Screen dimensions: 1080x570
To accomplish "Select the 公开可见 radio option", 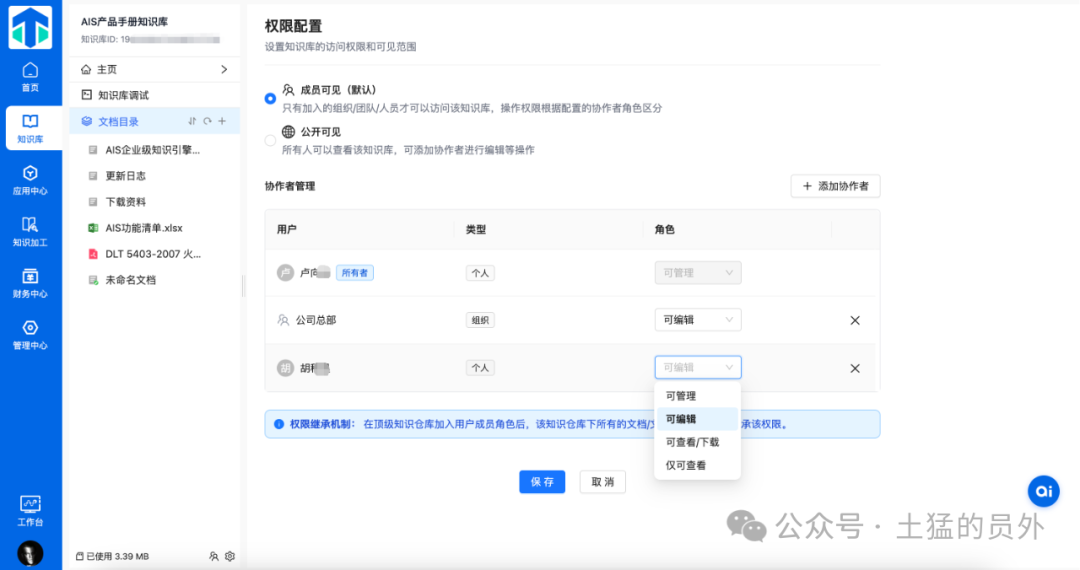I will 271,140.
